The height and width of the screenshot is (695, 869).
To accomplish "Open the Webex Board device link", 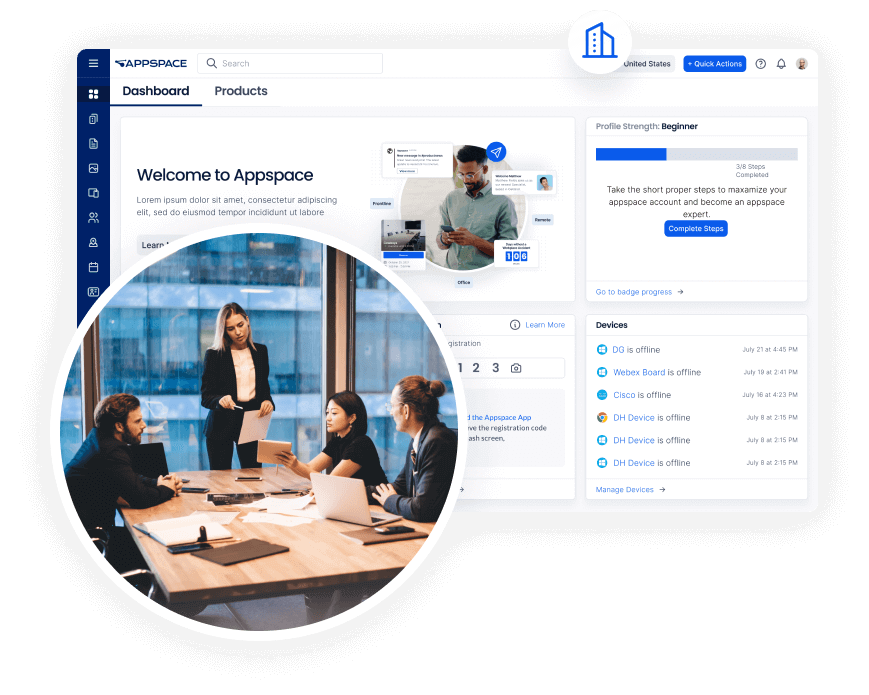I will click(639, 372).
